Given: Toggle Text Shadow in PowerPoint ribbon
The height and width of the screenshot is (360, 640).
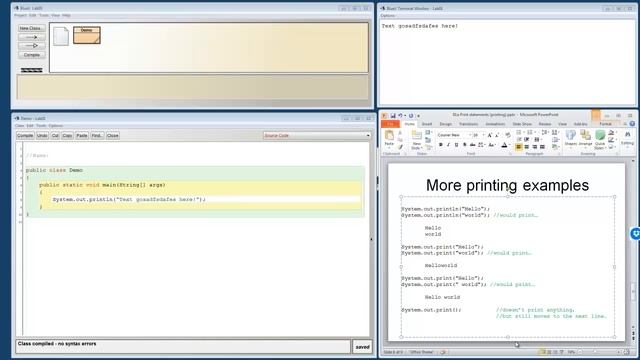Looking at the screenshot, I should (x=464, y=144).
